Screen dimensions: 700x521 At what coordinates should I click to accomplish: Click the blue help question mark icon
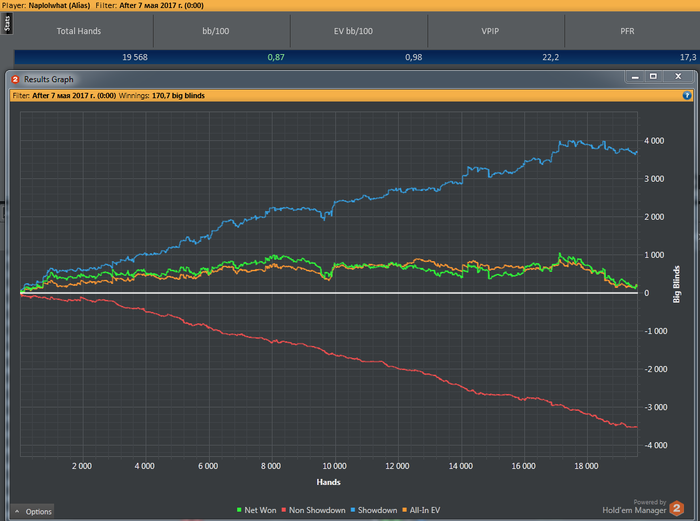[687, 96]
